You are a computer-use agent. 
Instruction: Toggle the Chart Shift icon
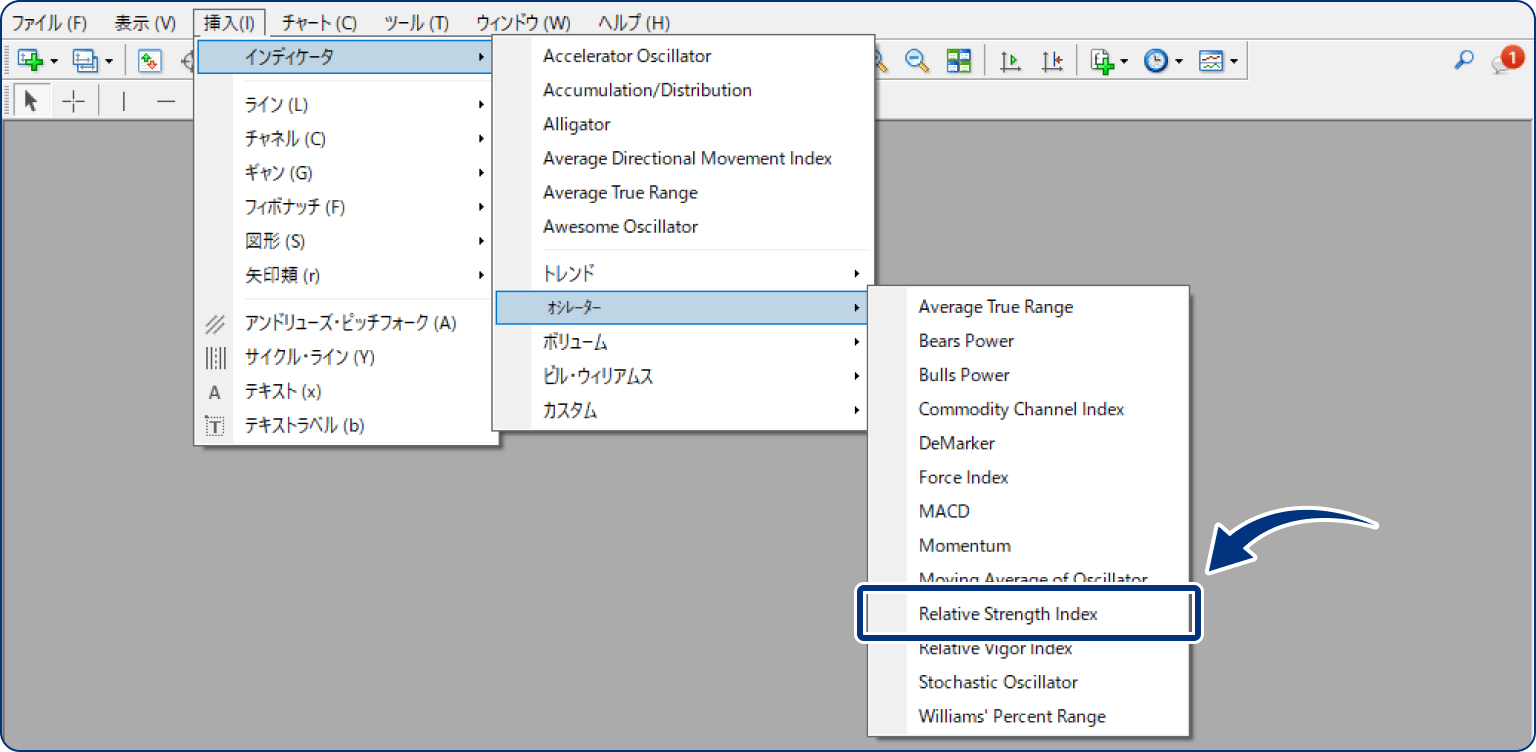(1052, 62)
